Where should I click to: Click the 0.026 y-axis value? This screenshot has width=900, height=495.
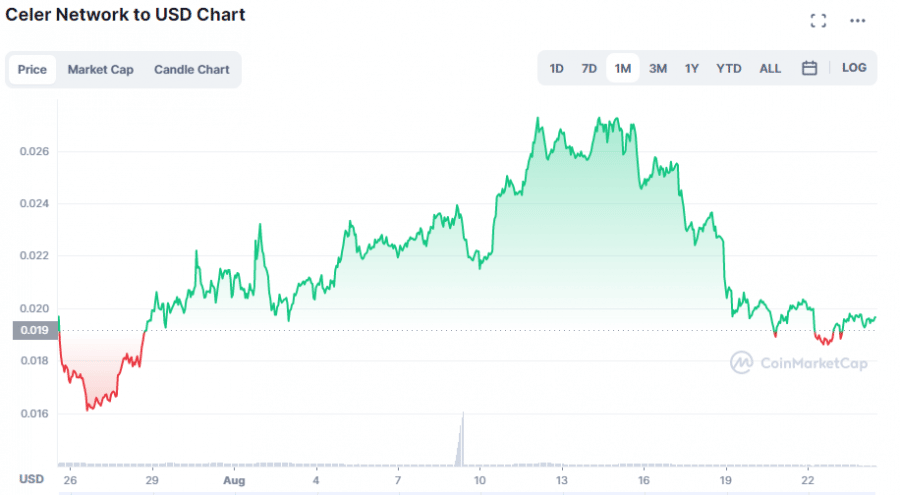click(x=34, y=152)
